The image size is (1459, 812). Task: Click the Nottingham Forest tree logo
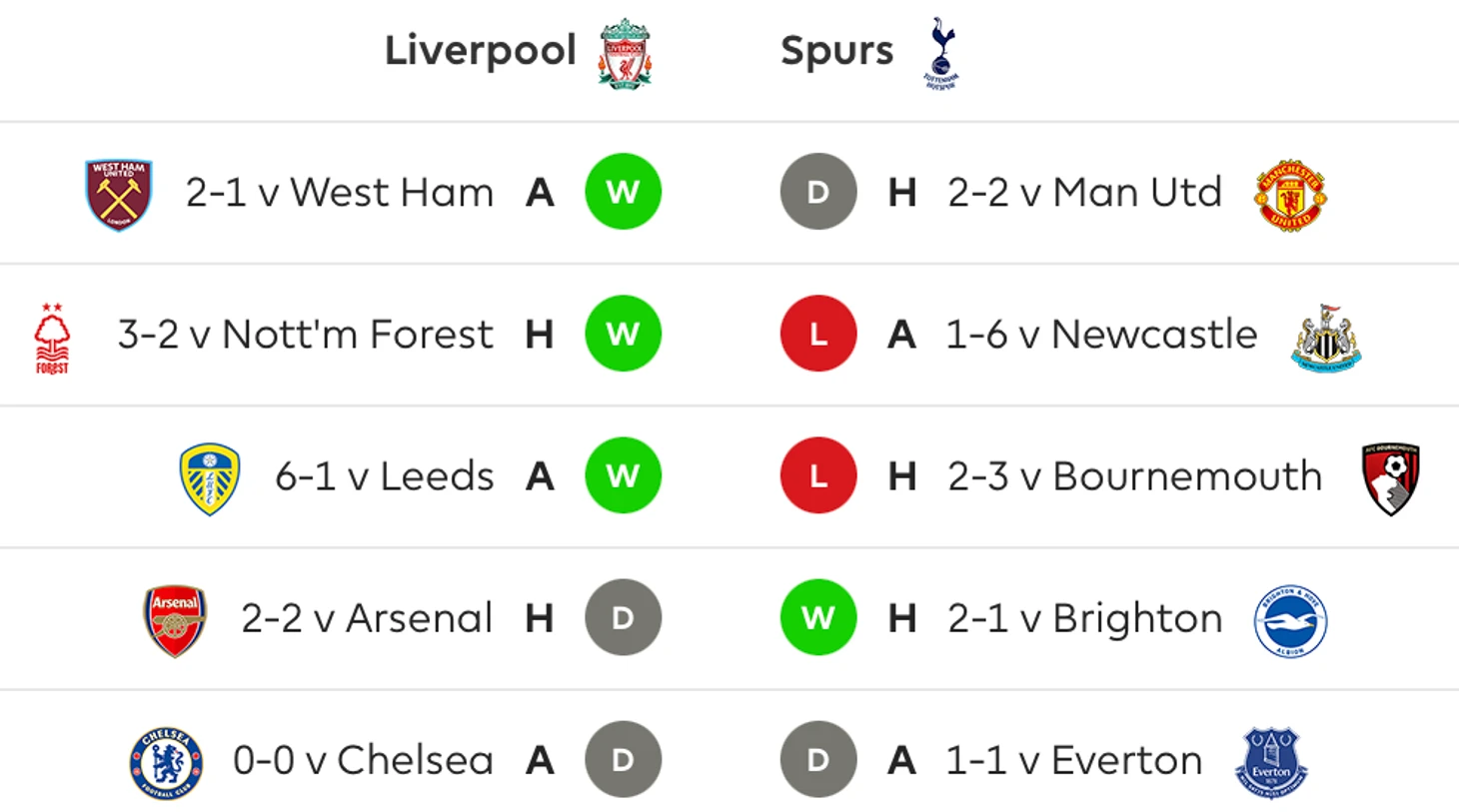[x=53, y=339]
